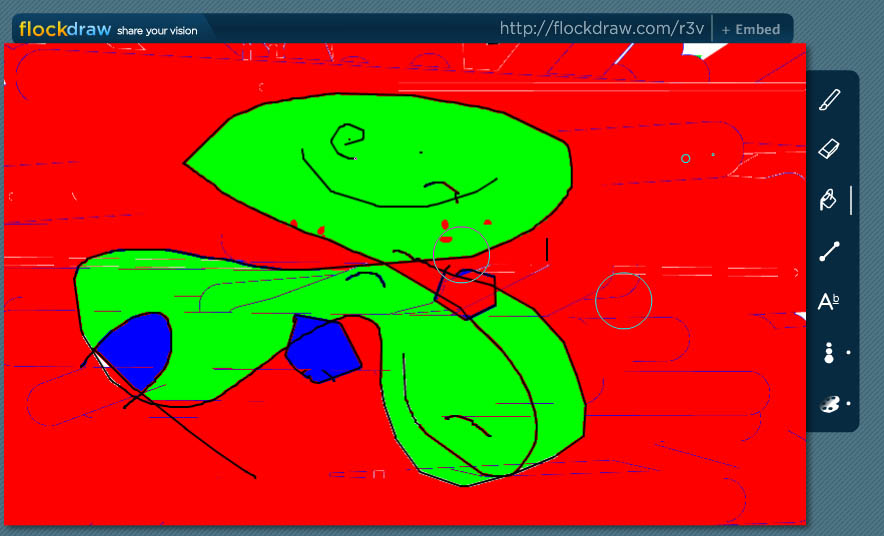
Task: Click the tiny teal circle near top right
Action: [685, 158]
